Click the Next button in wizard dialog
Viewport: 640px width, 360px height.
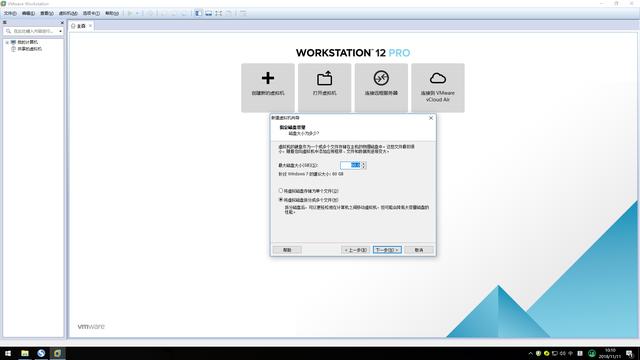387,250
